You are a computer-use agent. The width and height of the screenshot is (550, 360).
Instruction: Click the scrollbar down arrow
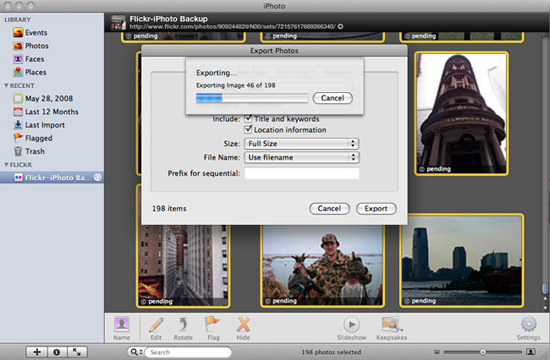pos(545,308)
